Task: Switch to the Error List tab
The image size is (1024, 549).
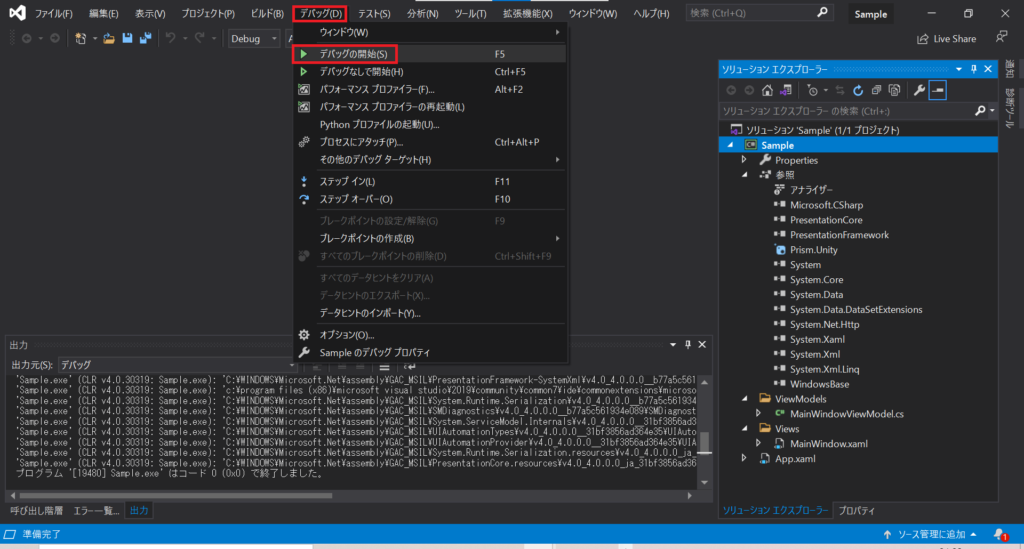Action: click(96, 510)
